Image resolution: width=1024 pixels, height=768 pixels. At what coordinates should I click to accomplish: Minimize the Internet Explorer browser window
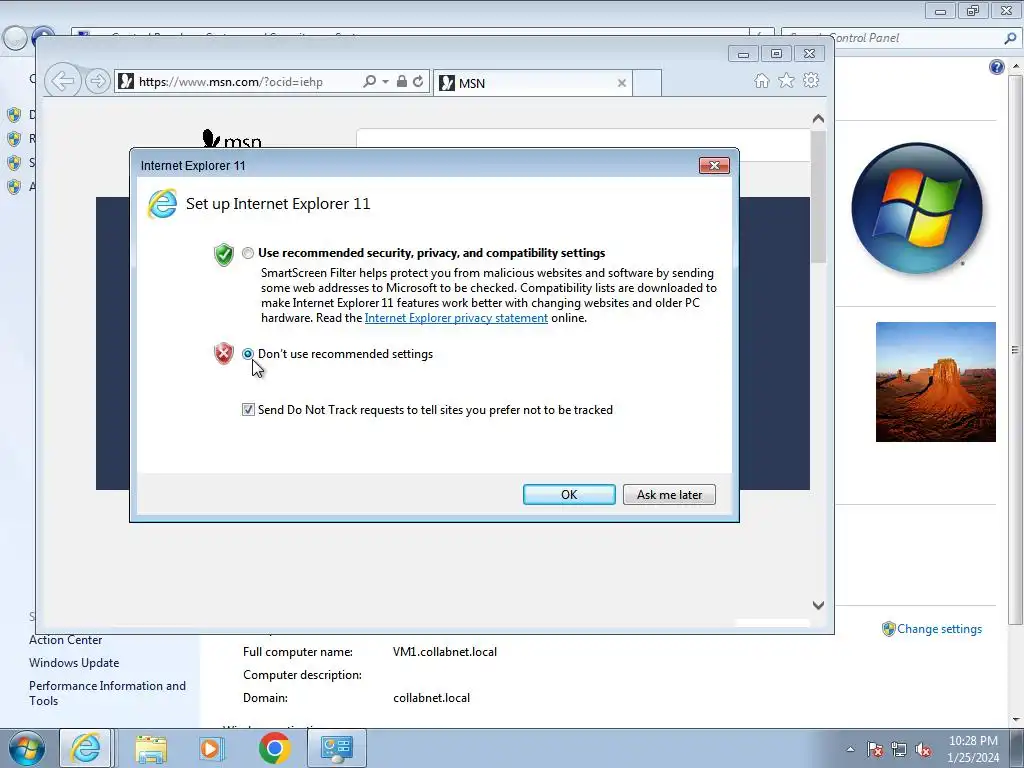click(743, 54)
